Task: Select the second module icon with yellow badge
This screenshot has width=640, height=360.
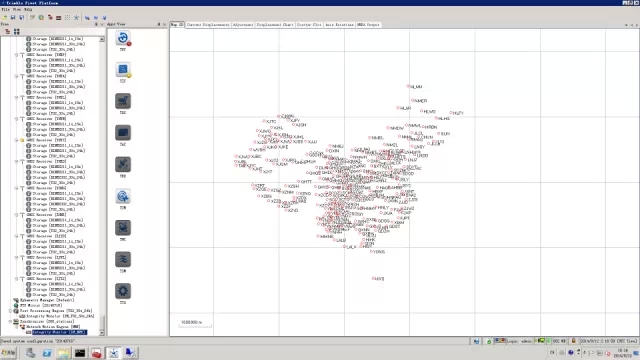Action: click(x=123, y=69)
